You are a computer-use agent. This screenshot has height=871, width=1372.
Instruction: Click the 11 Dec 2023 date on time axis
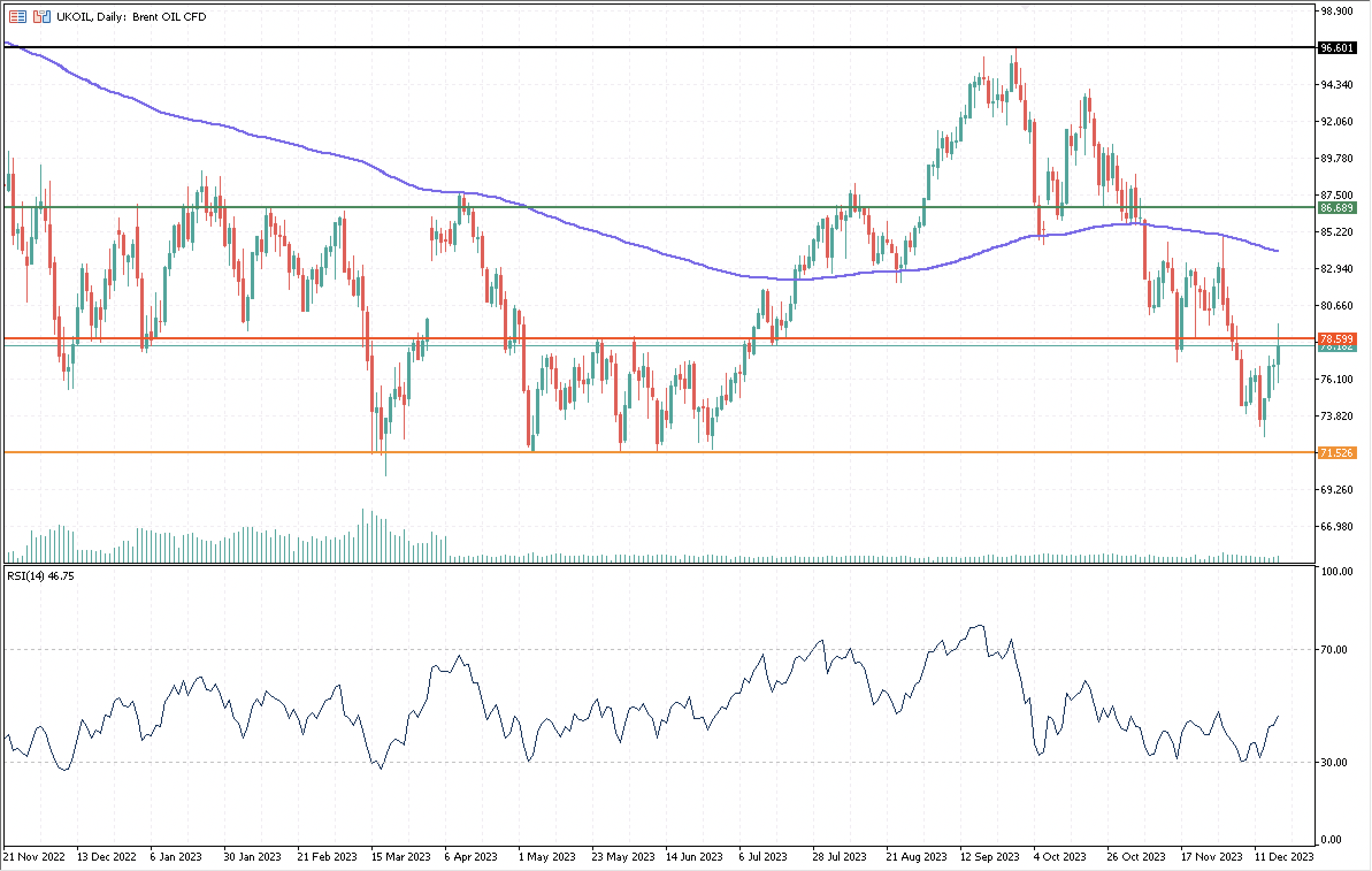tap(1283, 857)
